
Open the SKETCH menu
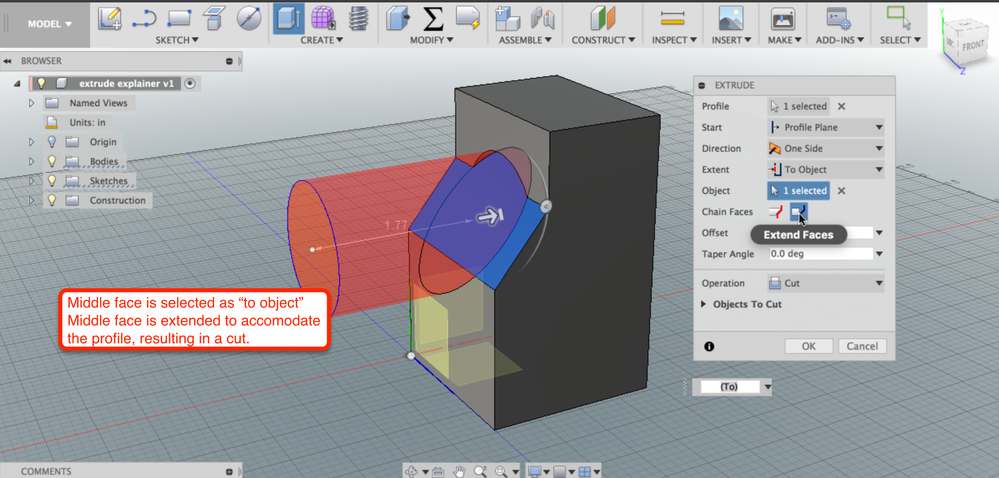tap(177, 40)
